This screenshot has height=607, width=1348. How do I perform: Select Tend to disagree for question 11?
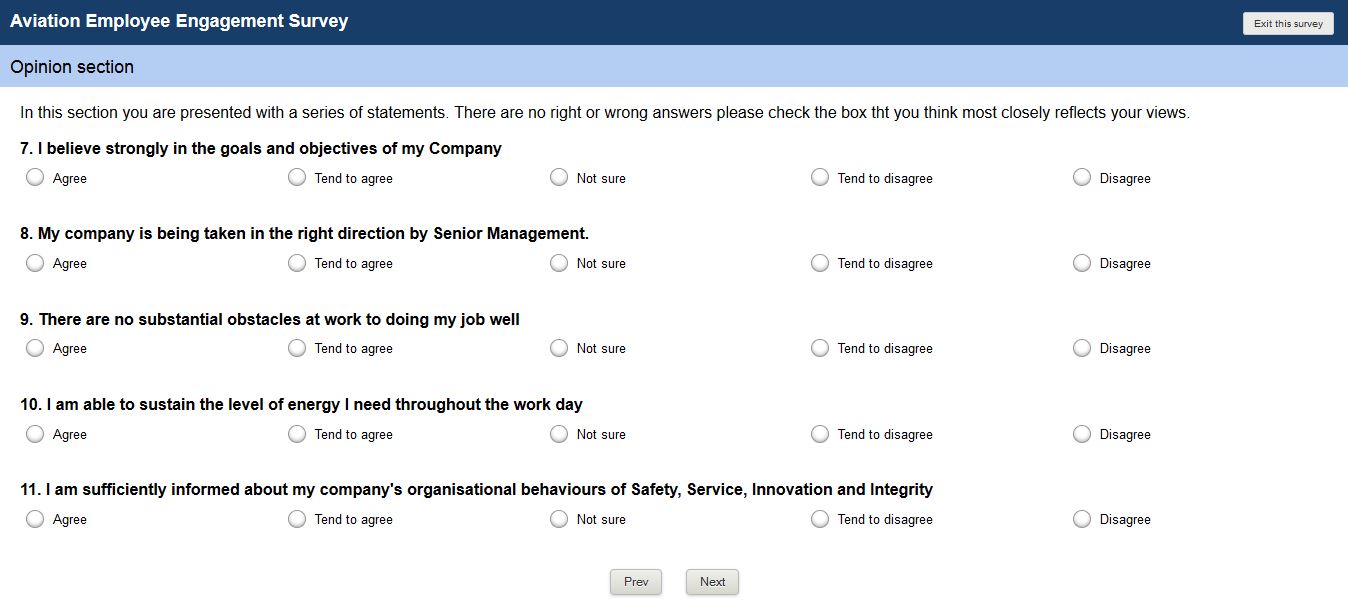tap(820, 519)
